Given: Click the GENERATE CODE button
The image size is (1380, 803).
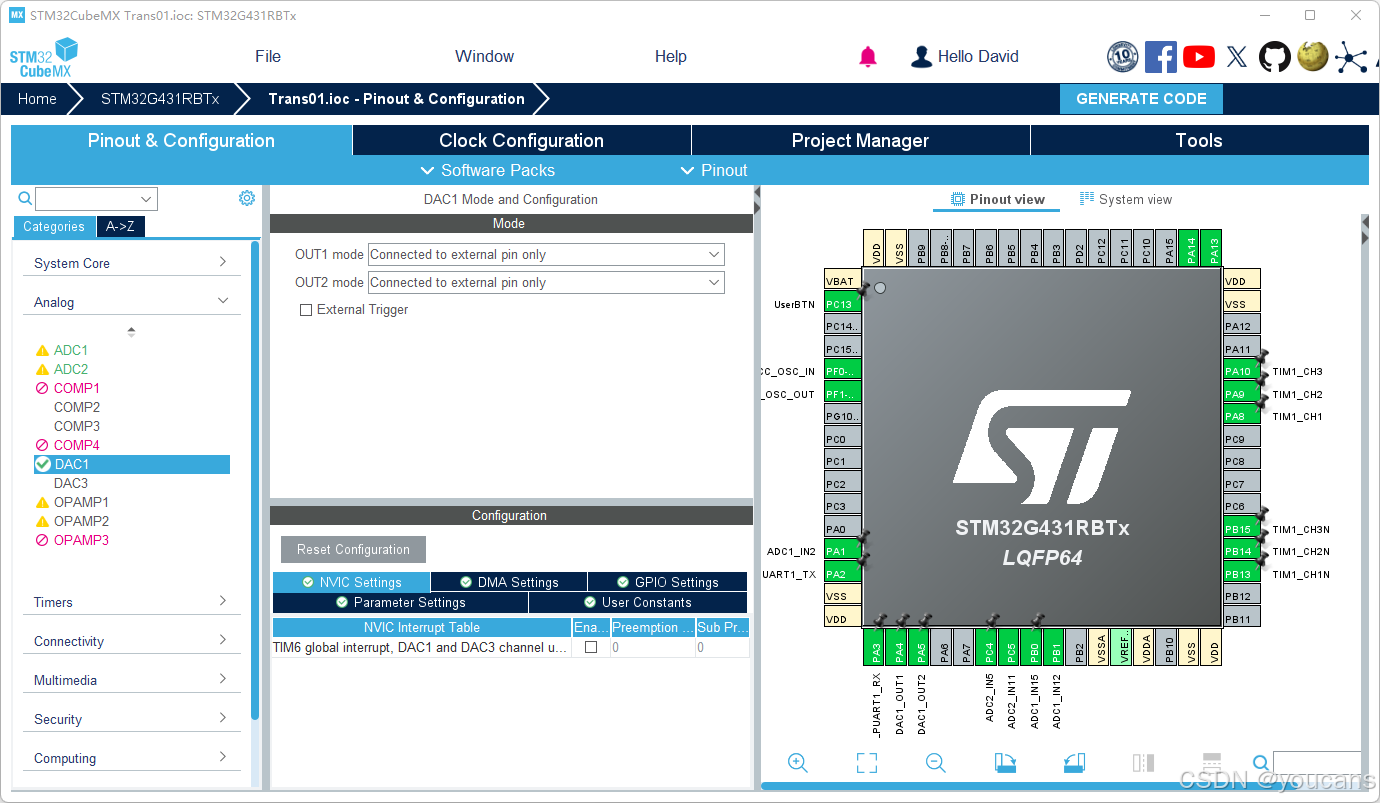Looking at the screenshot, I should click(x=1141, y=99).
